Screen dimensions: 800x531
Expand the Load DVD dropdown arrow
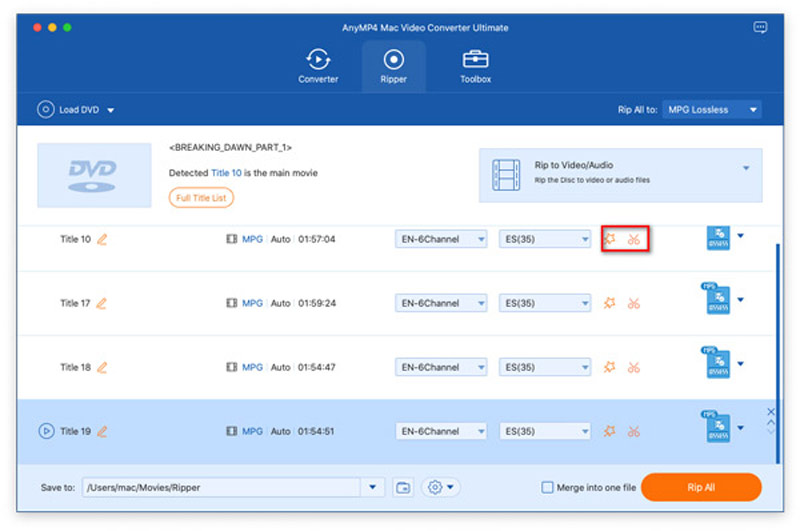[111, 110]
